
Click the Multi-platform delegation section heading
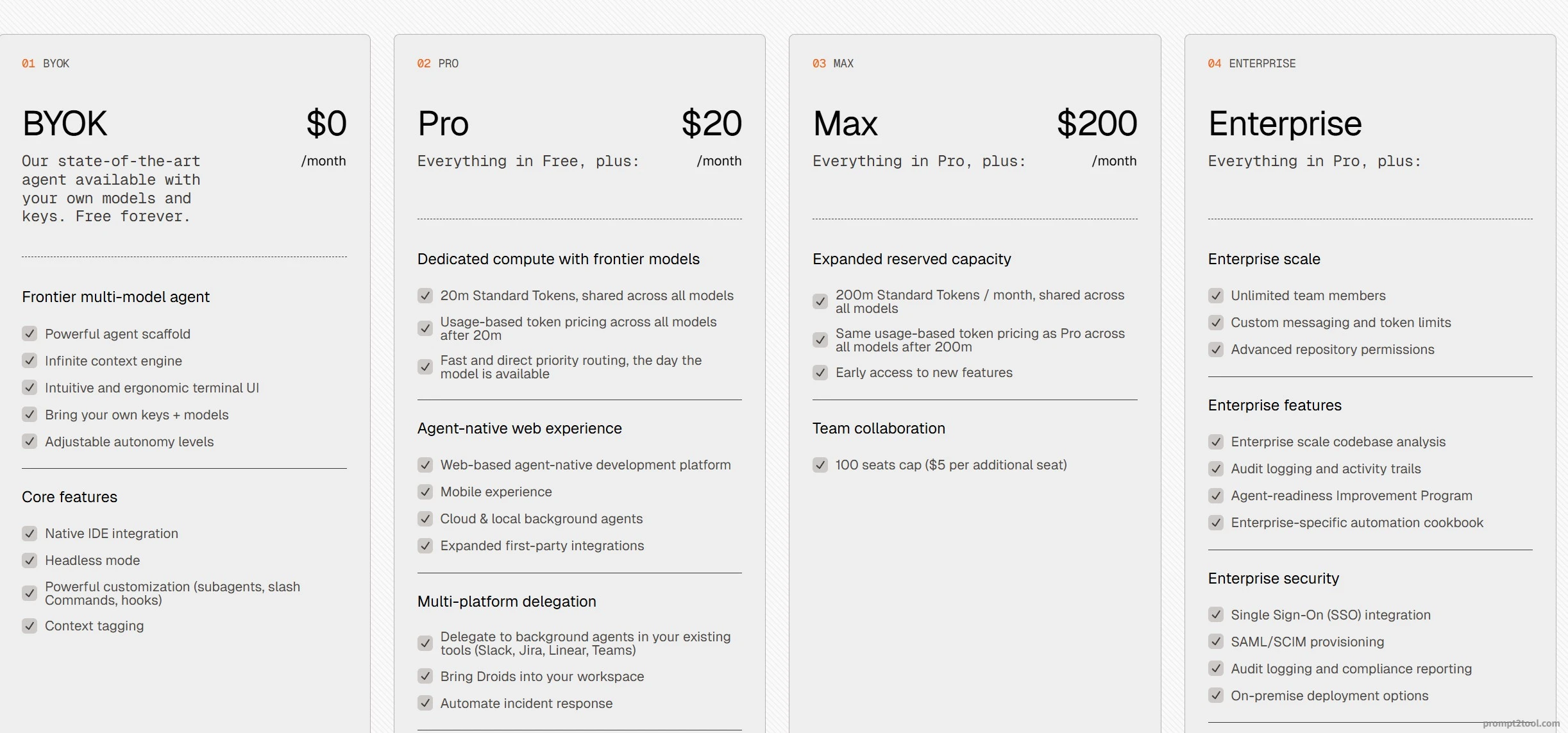507,602
